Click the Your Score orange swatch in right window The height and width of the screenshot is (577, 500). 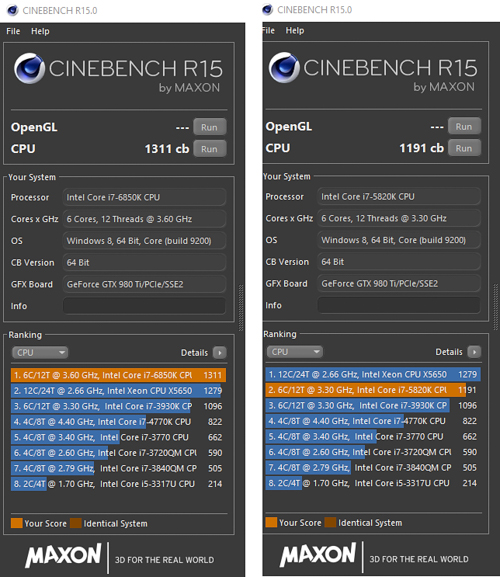(271, 523)
